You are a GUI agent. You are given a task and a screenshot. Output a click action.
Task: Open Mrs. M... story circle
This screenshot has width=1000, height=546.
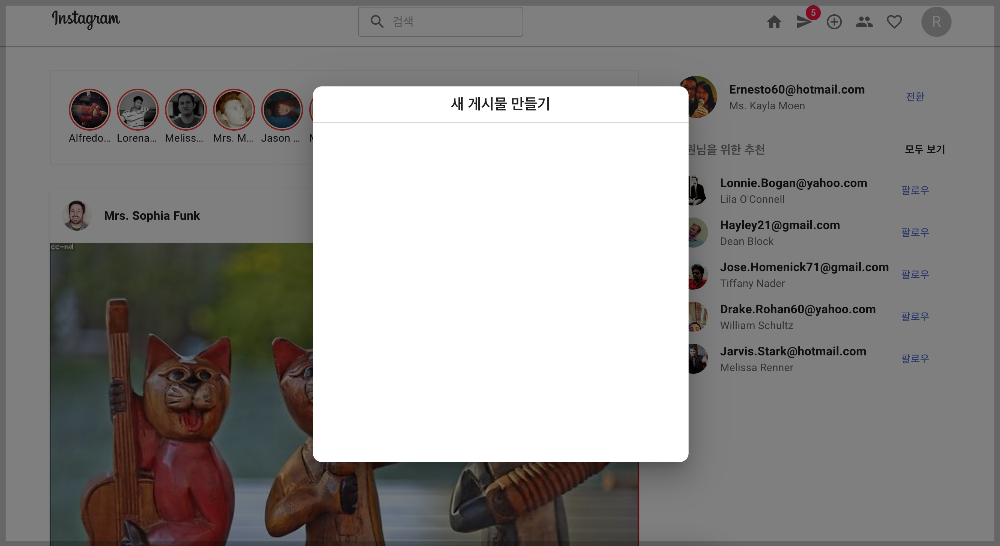[x=233, y=110]
